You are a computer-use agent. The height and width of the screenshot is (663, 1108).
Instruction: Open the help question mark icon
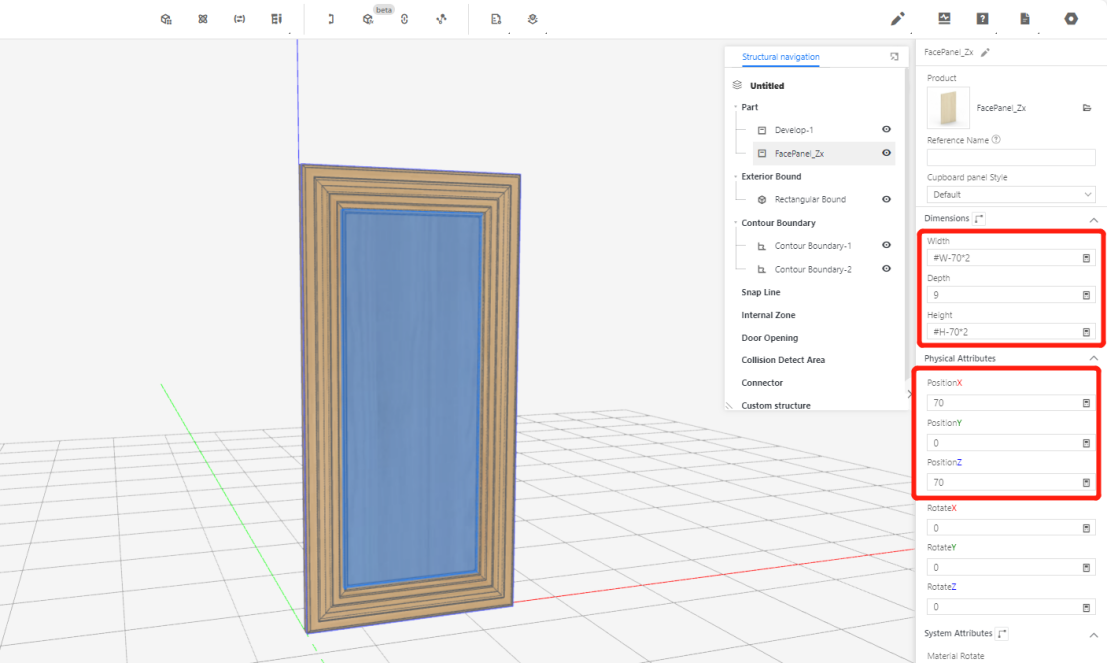(x=983, y=19)
